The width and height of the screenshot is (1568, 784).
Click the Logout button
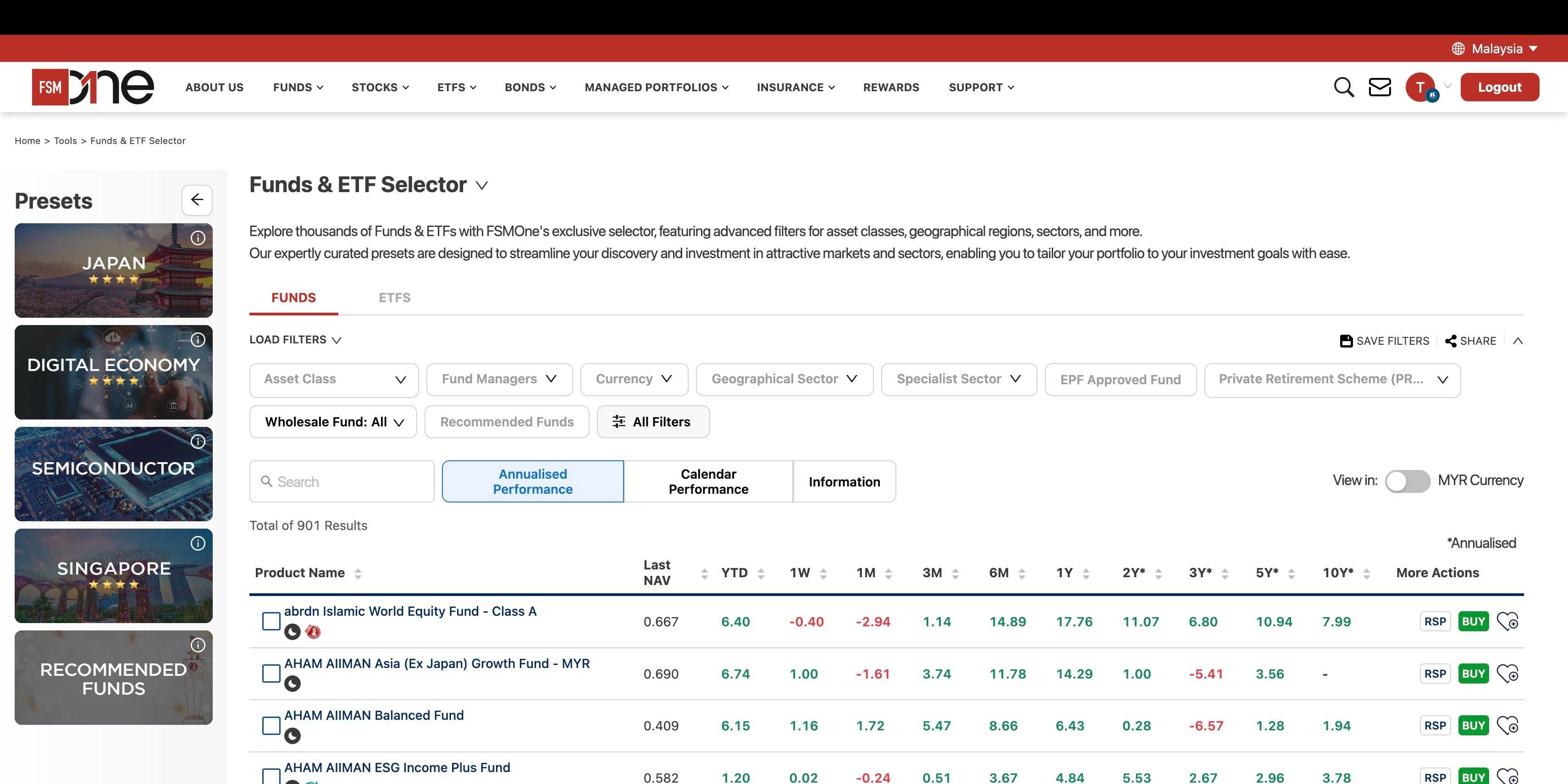click(1499, 87)
